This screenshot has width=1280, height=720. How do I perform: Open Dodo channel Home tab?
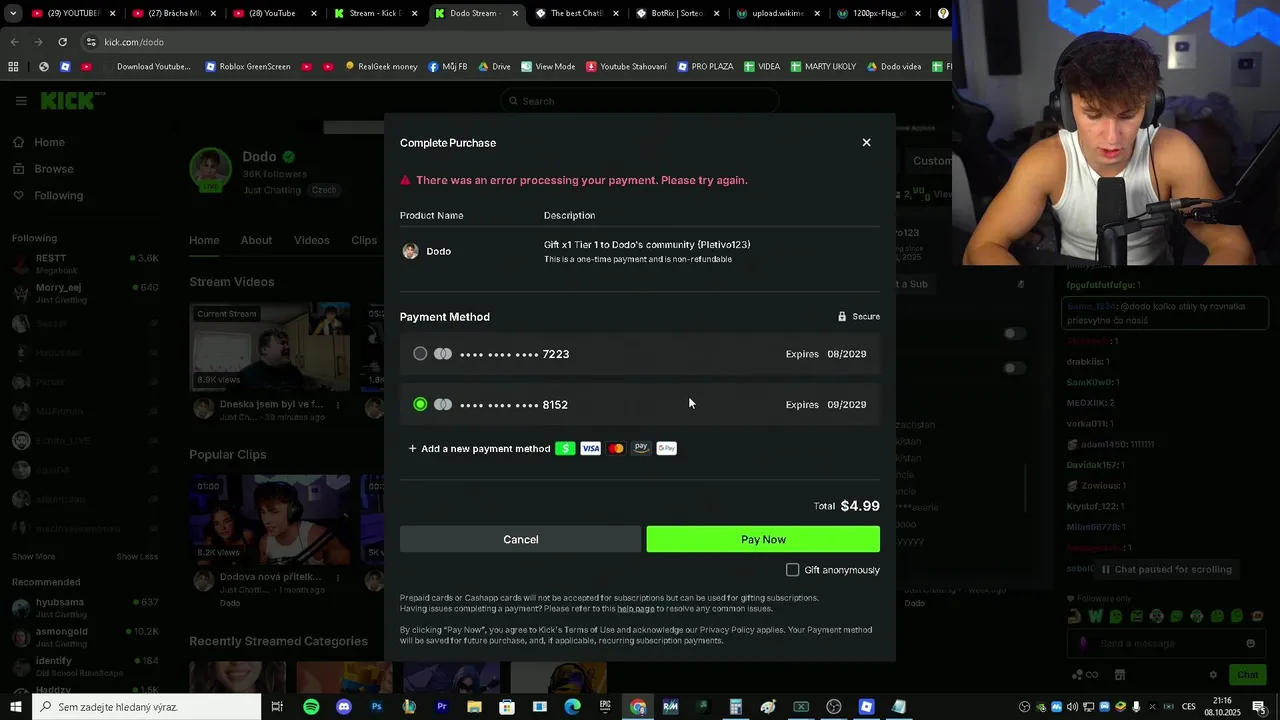204,240
